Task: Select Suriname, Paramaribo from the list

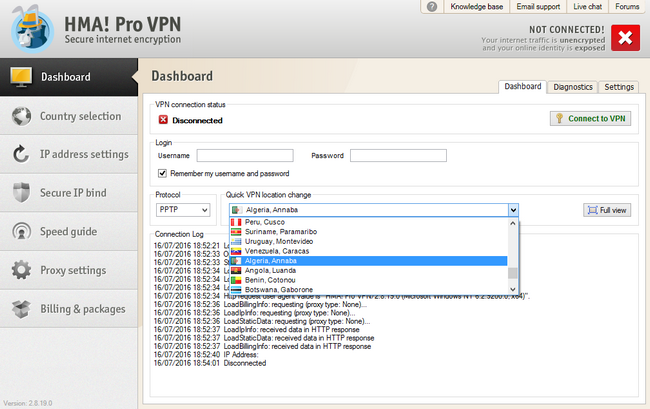Action: 368,232
